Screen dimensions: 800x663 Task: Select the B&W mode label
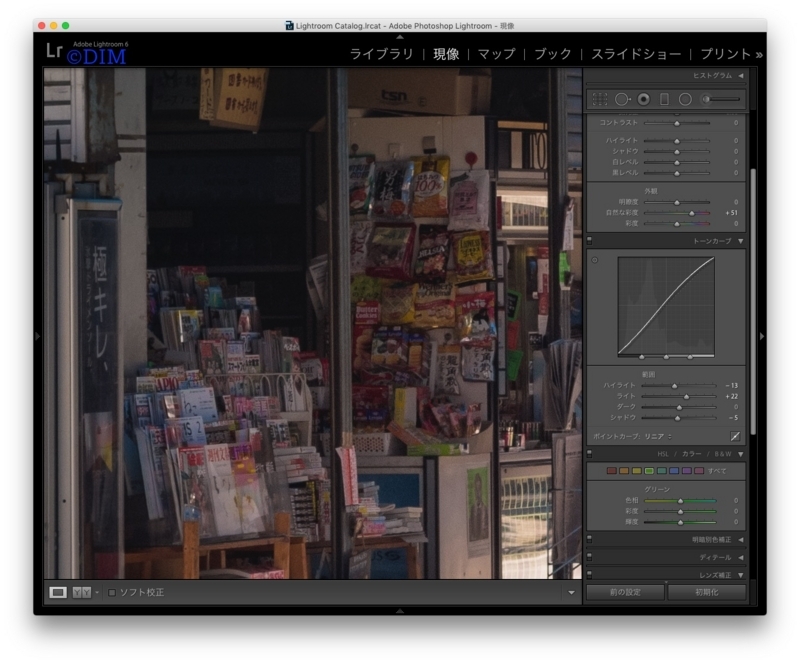(x=722, y=454)
